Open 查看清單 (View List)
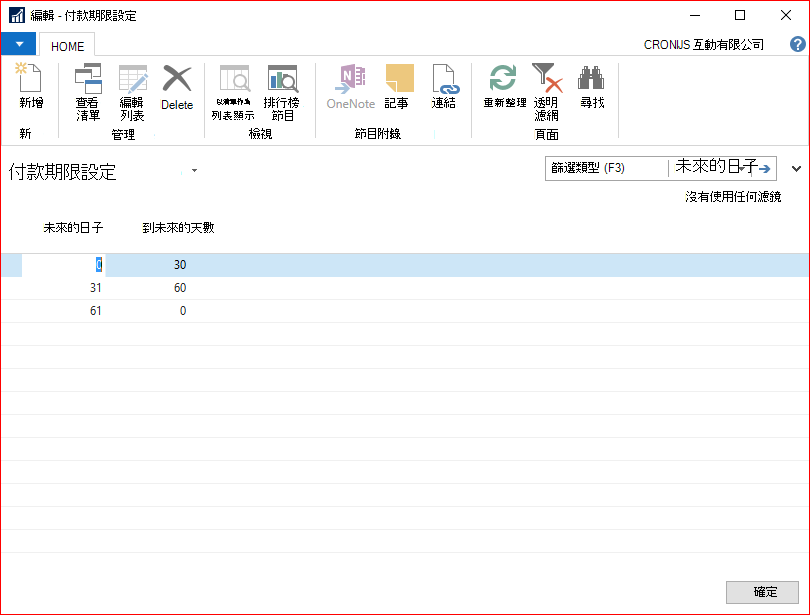Image resolution: width=810 pixels, height=615 pixels. [88, 92]
